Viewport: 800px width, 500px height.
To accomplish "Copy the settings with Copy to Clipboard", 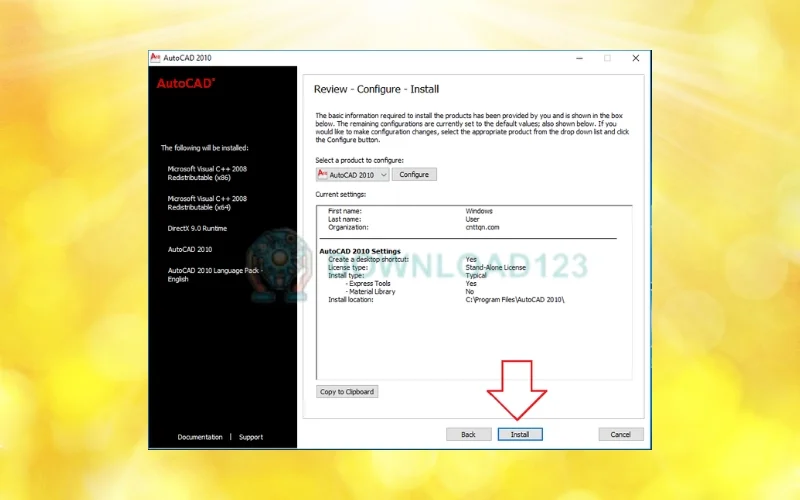I will point(347,391).
